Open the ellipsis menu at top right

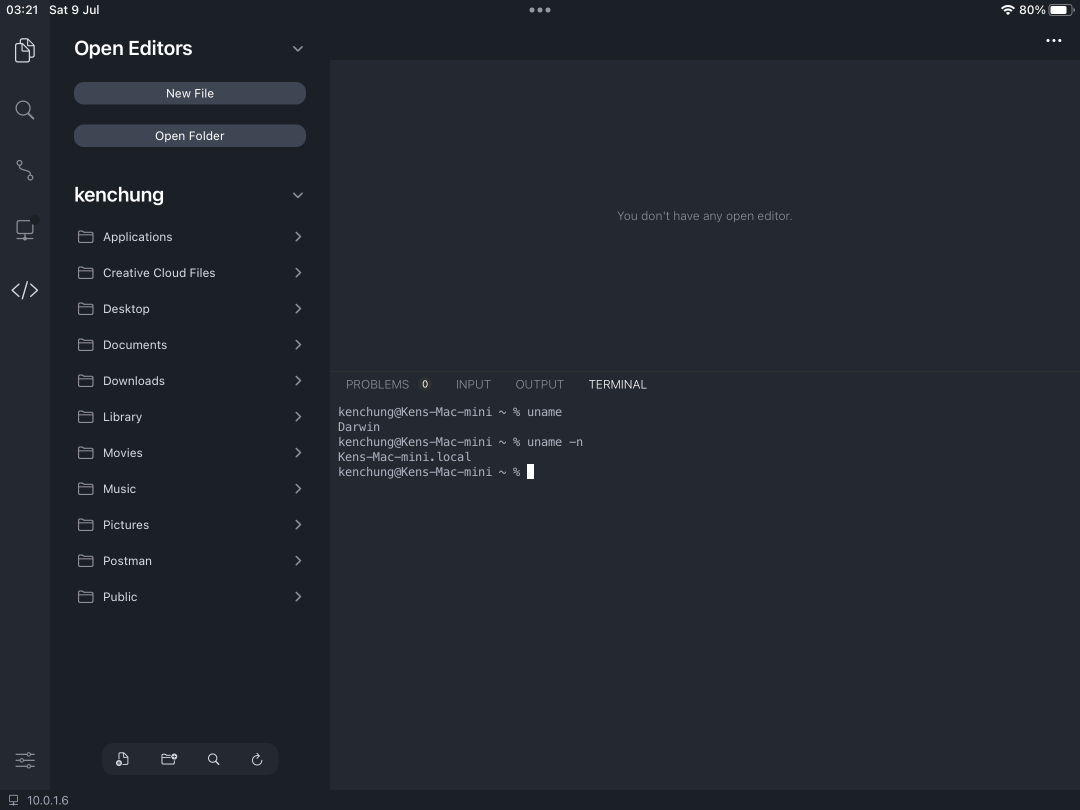tap(1053, 40)
